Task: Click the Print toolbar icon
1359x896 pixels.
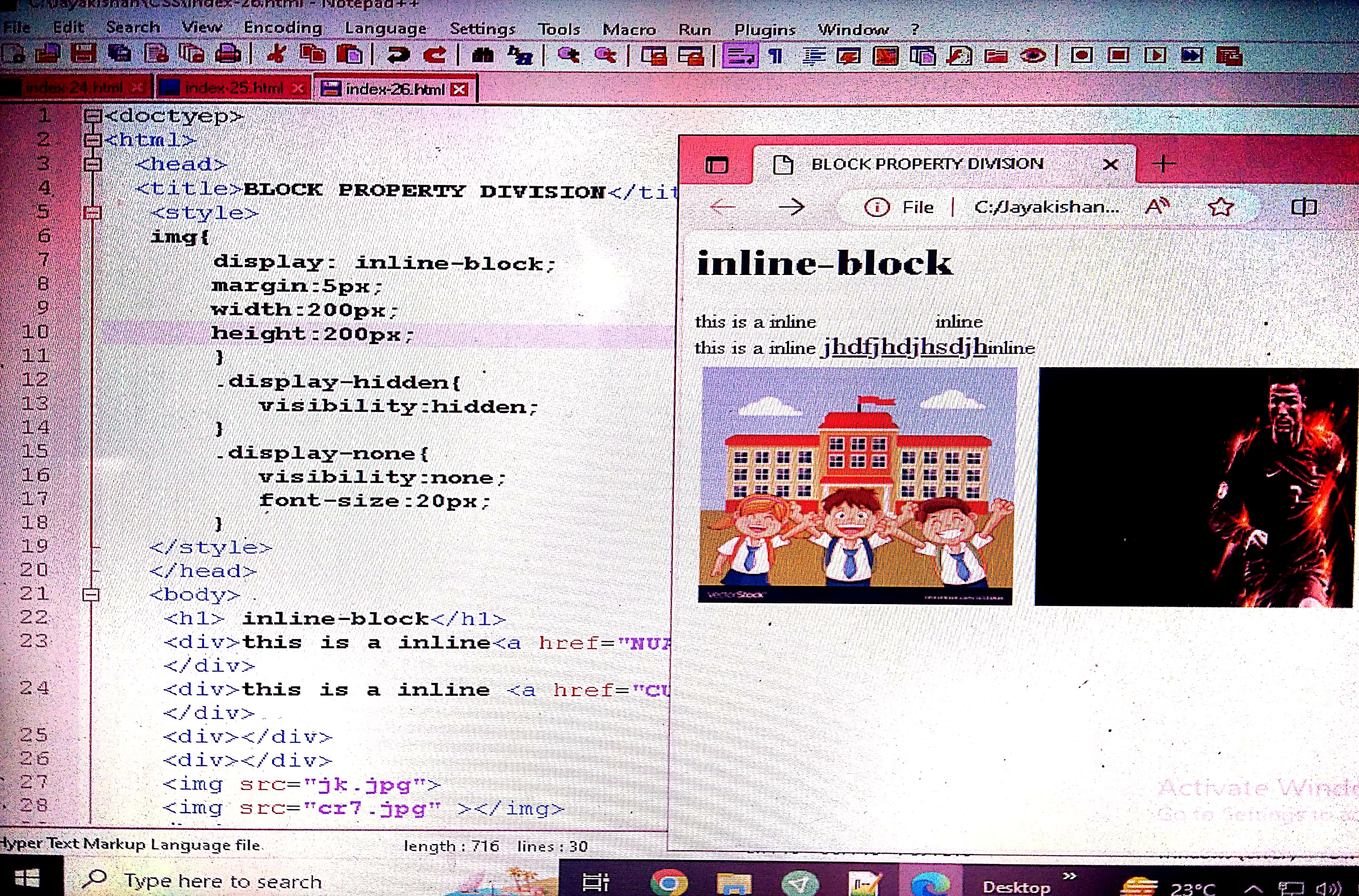Action: (x=228, y=55)
